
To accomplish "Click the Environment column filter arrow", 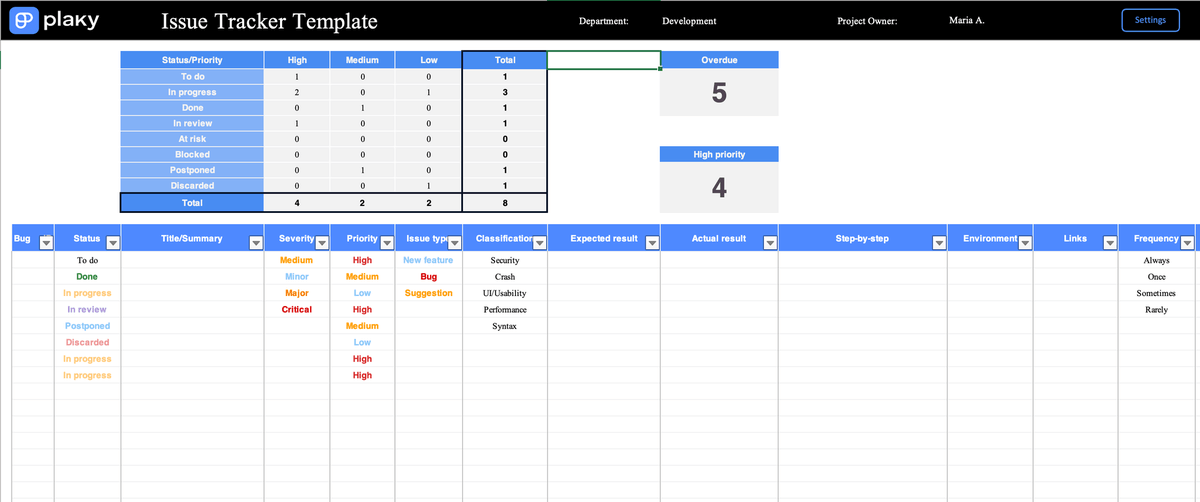I will pyautogui.click(x=1024, y=242).
